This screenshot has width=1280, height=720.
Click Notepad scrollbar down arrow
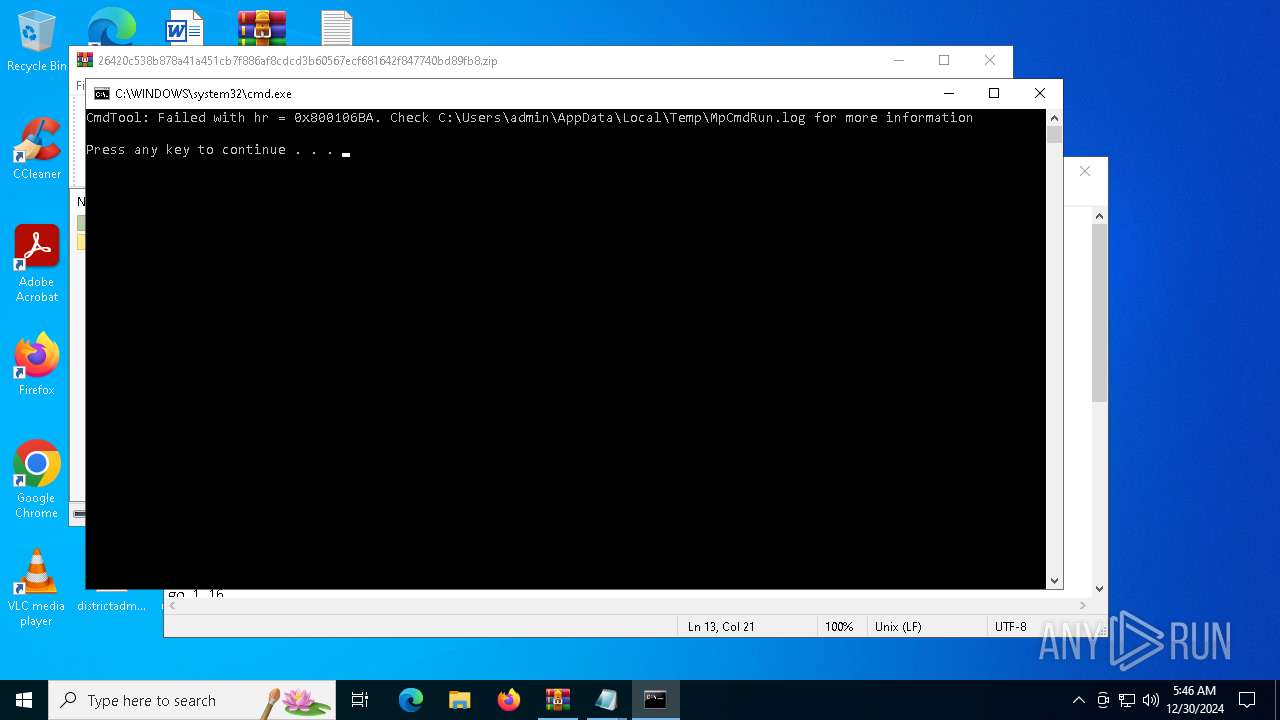pyautogui.click(x=1099, y=589)
